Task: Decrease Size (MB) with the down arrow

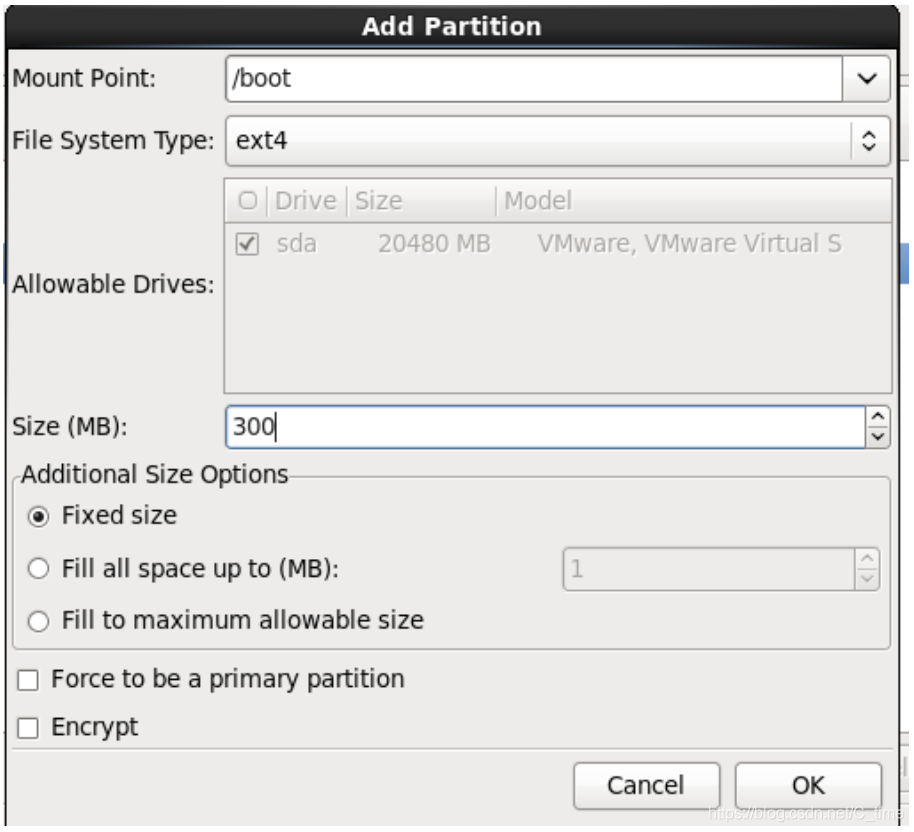Action: pos(878,437)
